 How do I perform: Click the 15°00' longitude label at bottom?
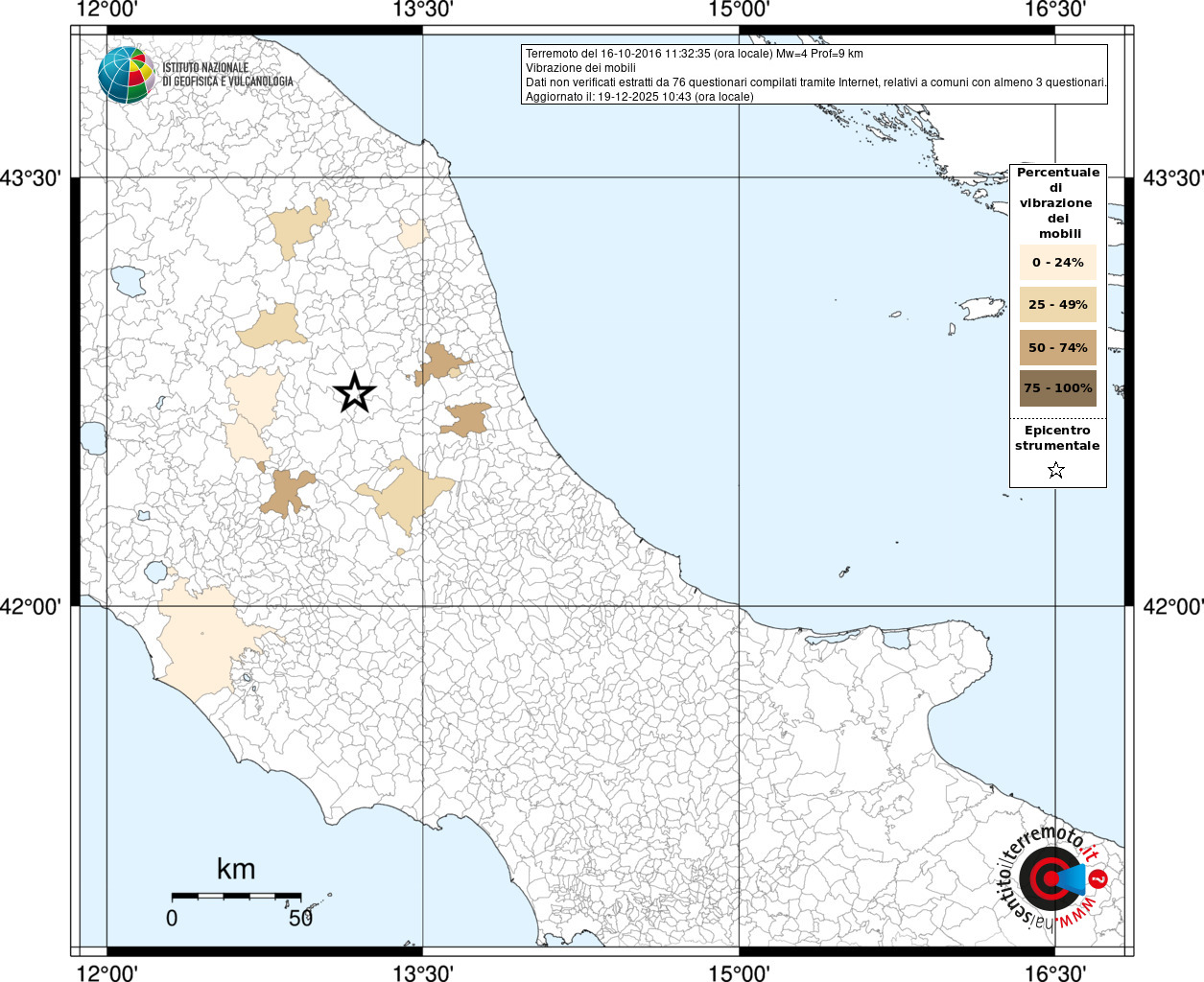point(739,973)
